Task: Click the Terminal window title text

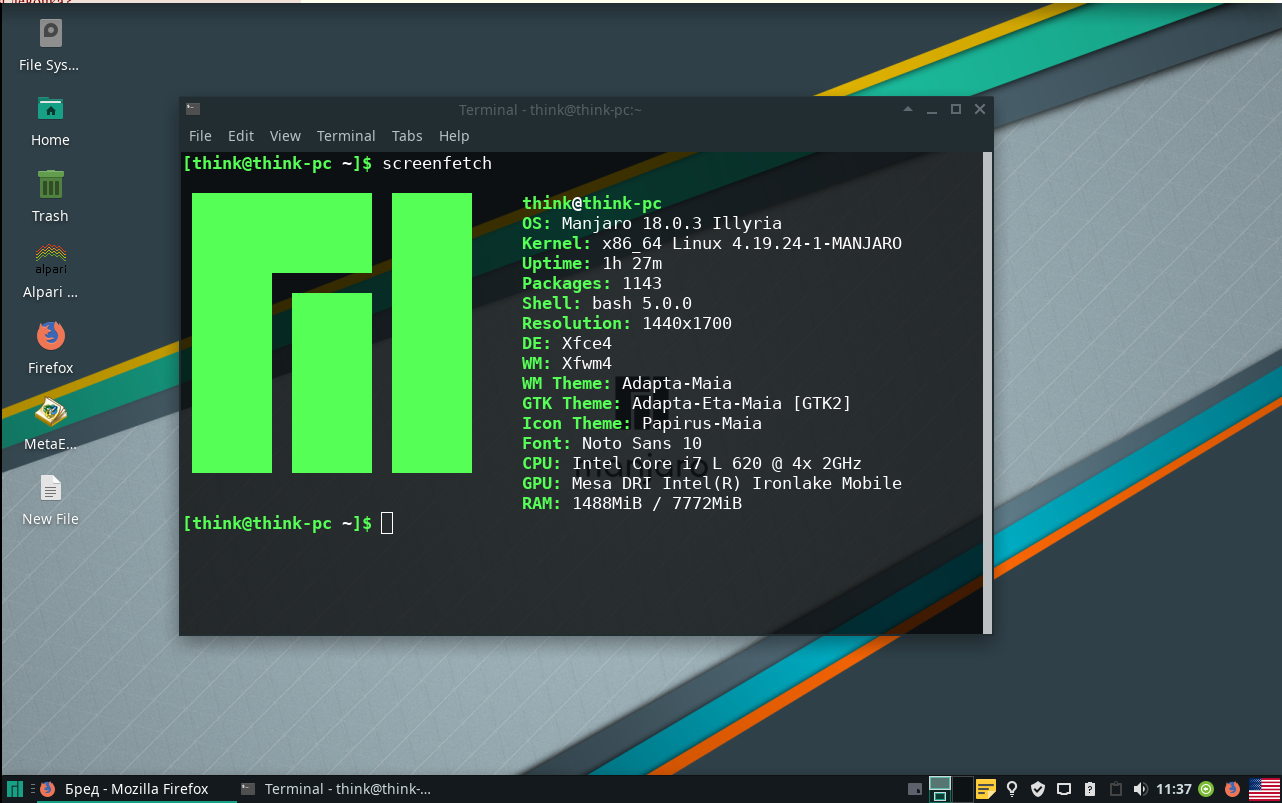Action: click(x=550, y=110)
